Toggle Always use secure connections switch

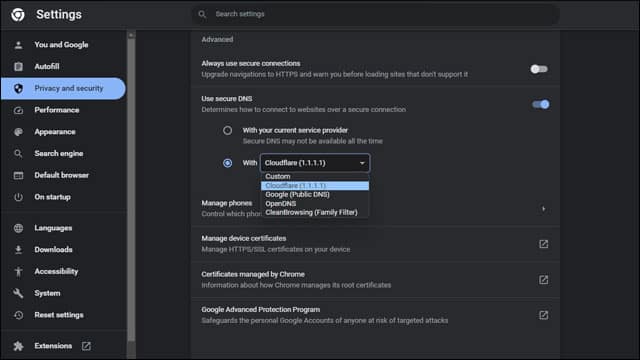tap(539, 69)
